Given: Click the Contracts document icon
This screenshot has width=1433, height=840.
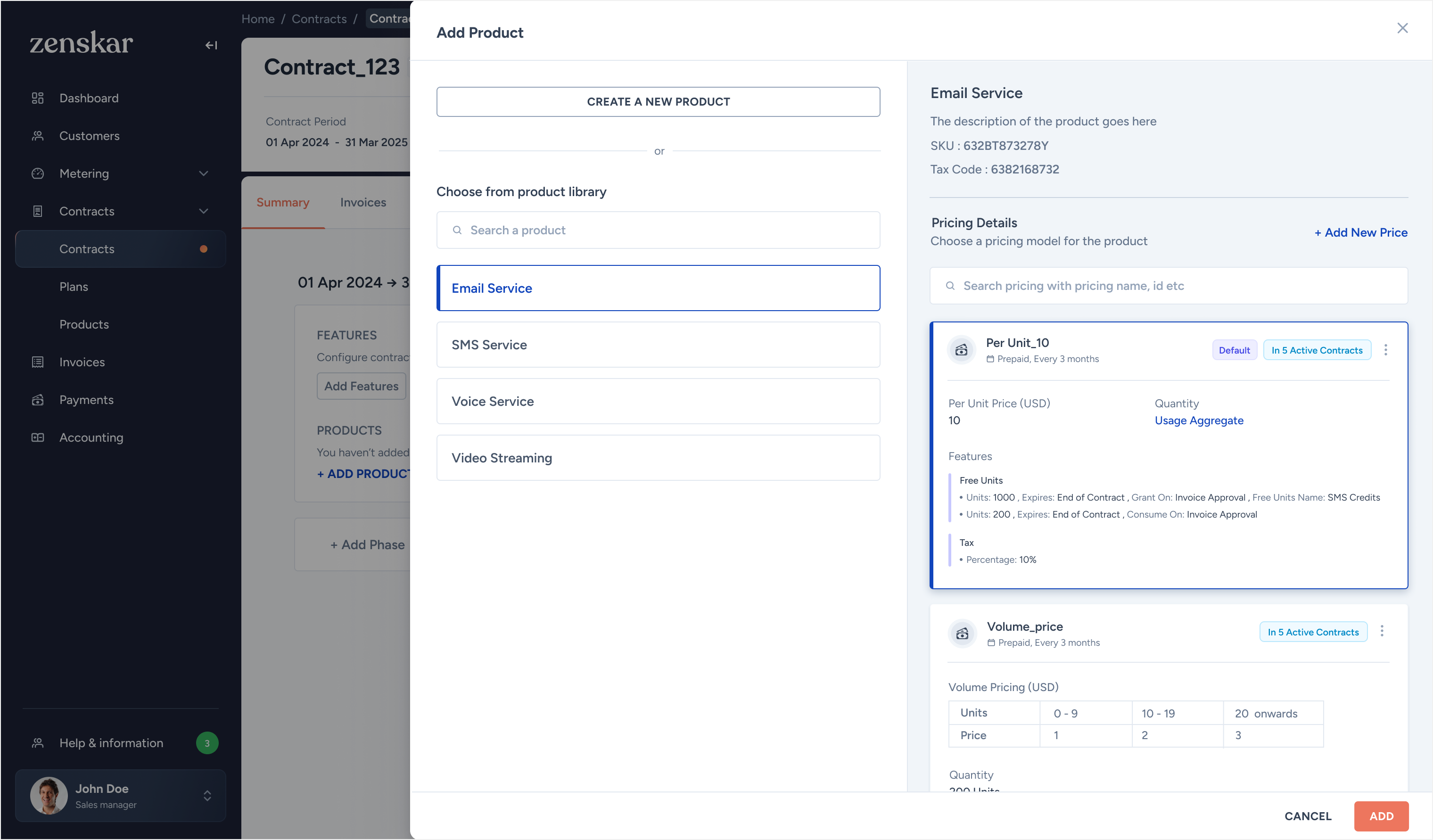Looking at the screenshot, I should click(x=38, y=211).
